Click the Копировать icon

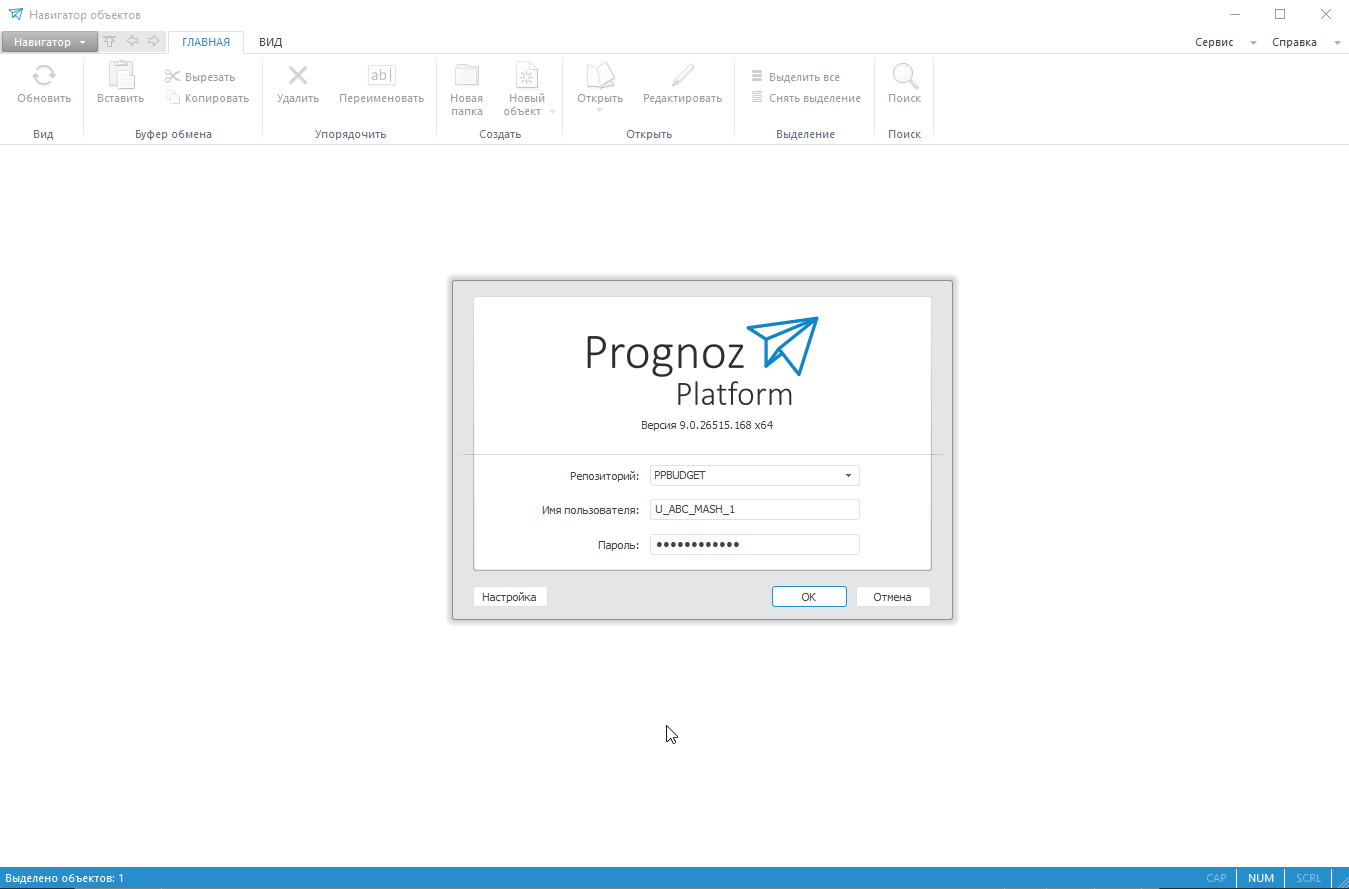[x=173, y=98]
